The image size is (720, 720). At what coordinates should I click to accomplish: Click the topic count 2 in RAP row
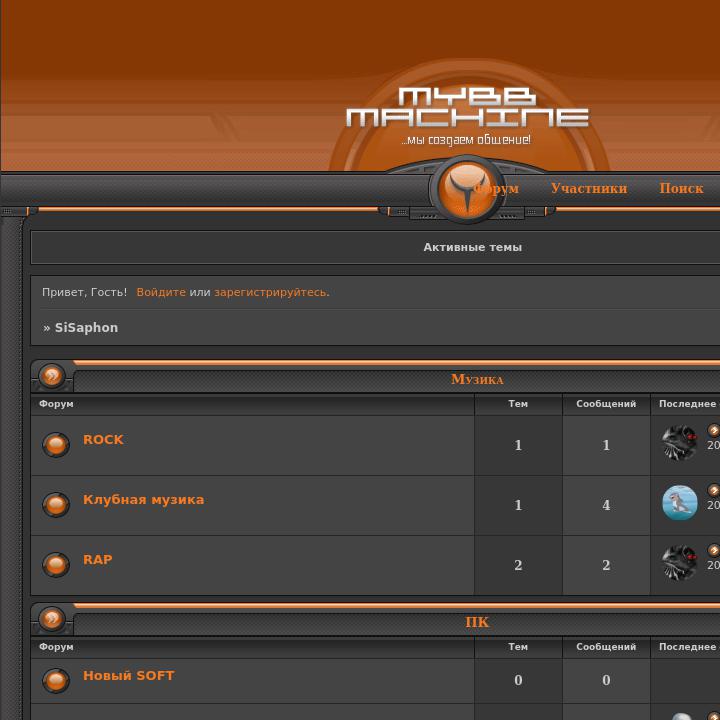tap(518, 565)
